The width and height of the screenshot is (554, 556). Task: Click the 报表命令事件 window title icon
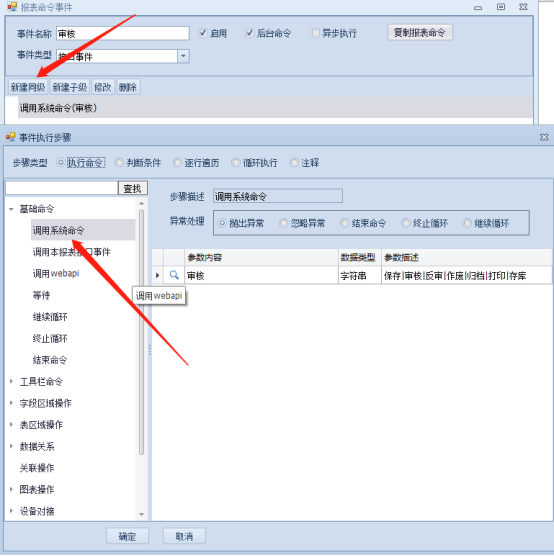(x=12, y=7)
